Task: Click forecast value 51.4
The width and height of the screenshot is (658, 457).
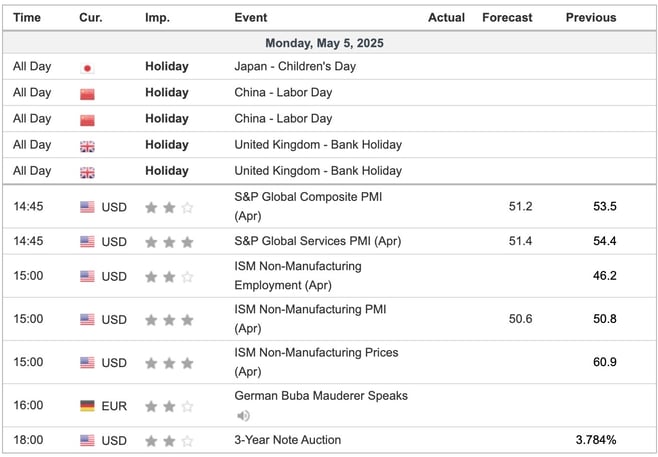Action: (520, 241)
